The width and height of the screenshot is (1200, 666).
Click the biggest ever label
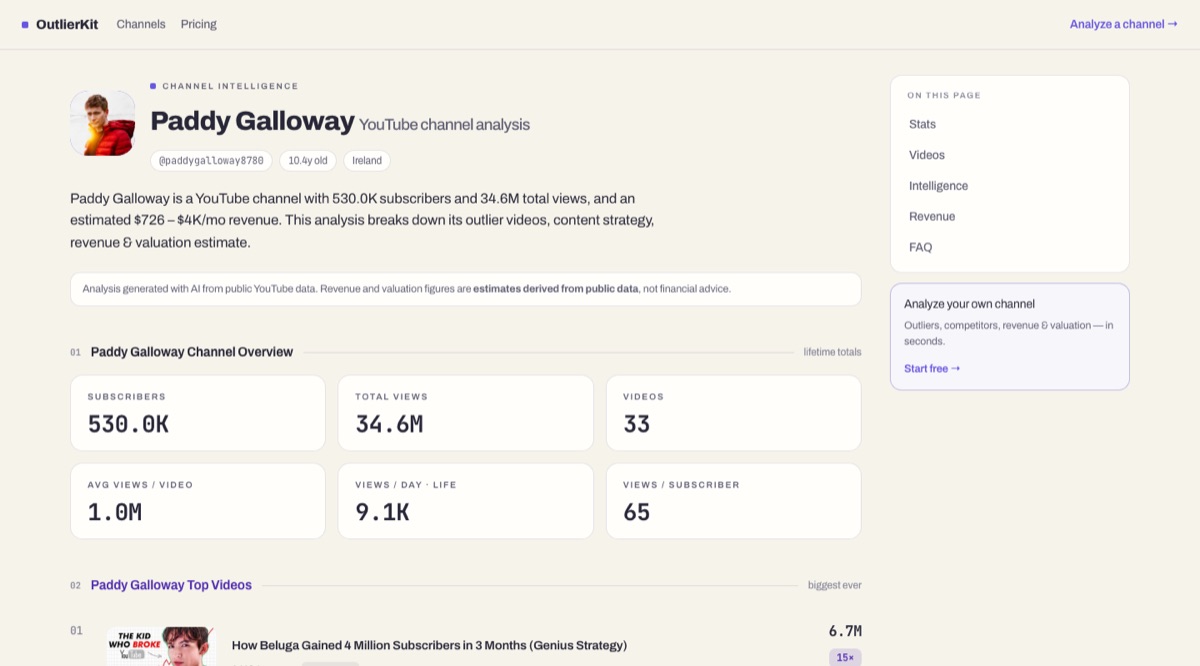(835, 585)
